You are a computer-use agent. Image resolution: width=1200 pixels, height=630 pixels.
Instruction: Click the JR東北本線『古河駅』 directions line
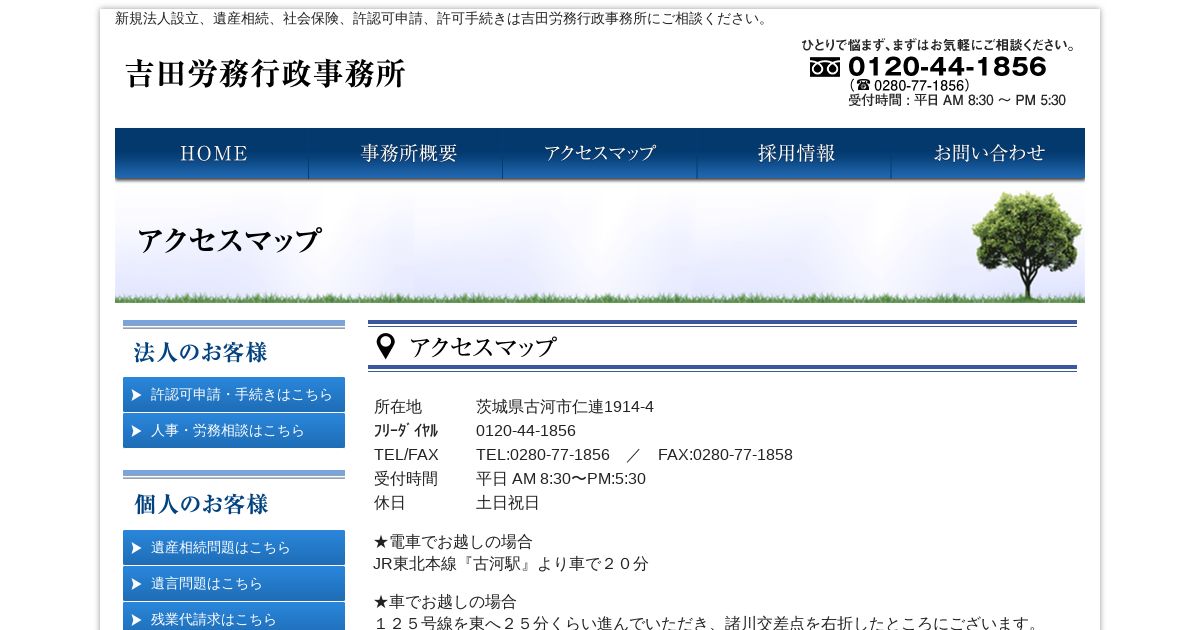point(511,564)
